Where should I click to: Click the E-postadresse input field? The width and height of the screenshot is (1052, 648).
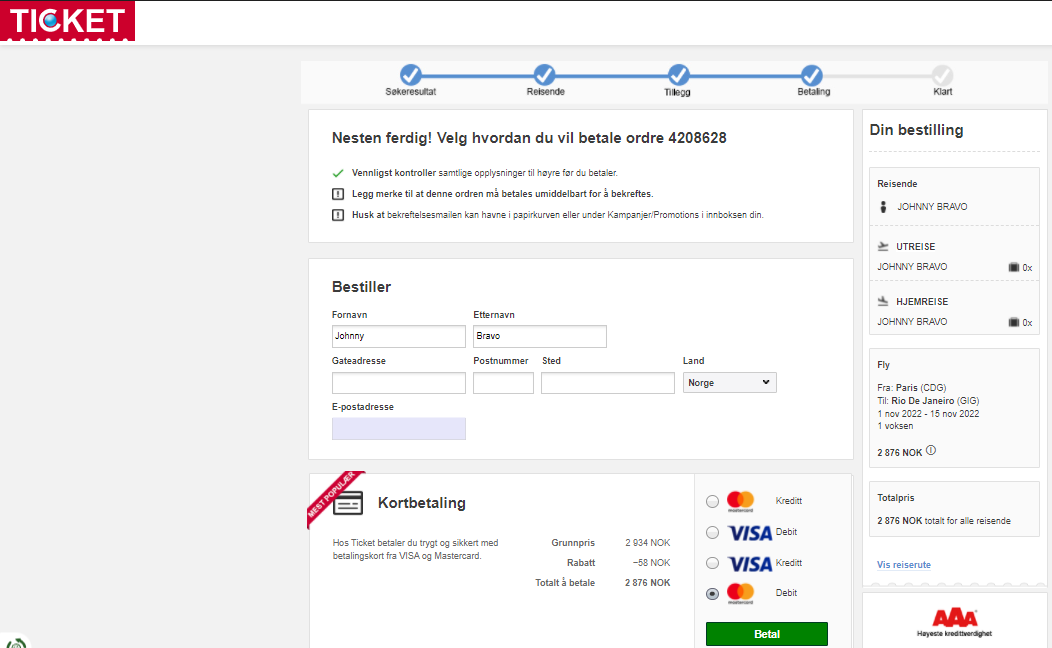(x=399, y=429)
